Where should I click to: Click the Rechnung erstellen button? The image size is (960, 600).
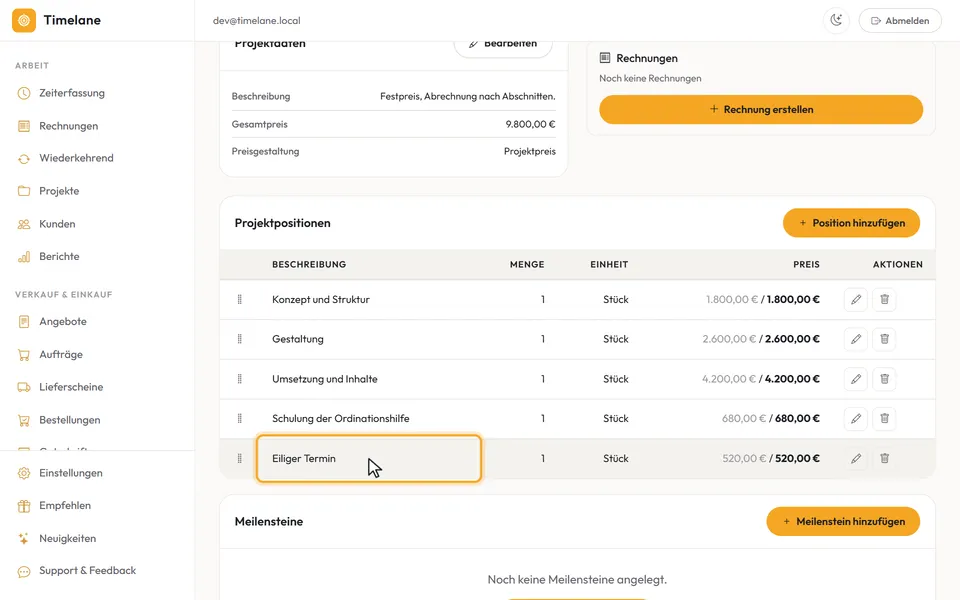tap(761, 110)
